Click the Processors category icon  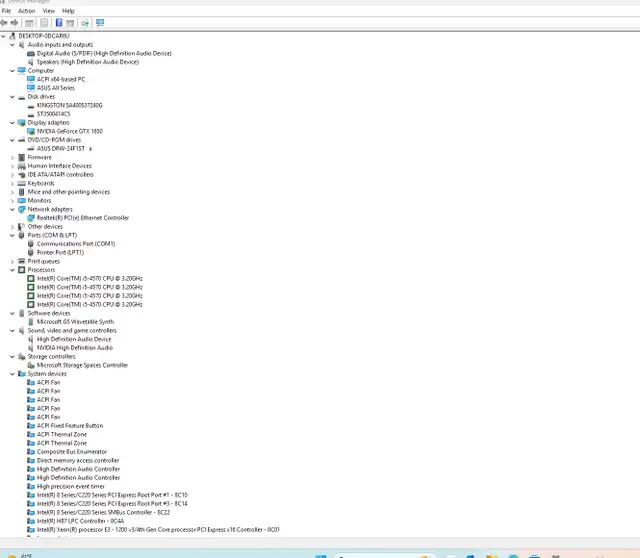click(x=22, y=270)
